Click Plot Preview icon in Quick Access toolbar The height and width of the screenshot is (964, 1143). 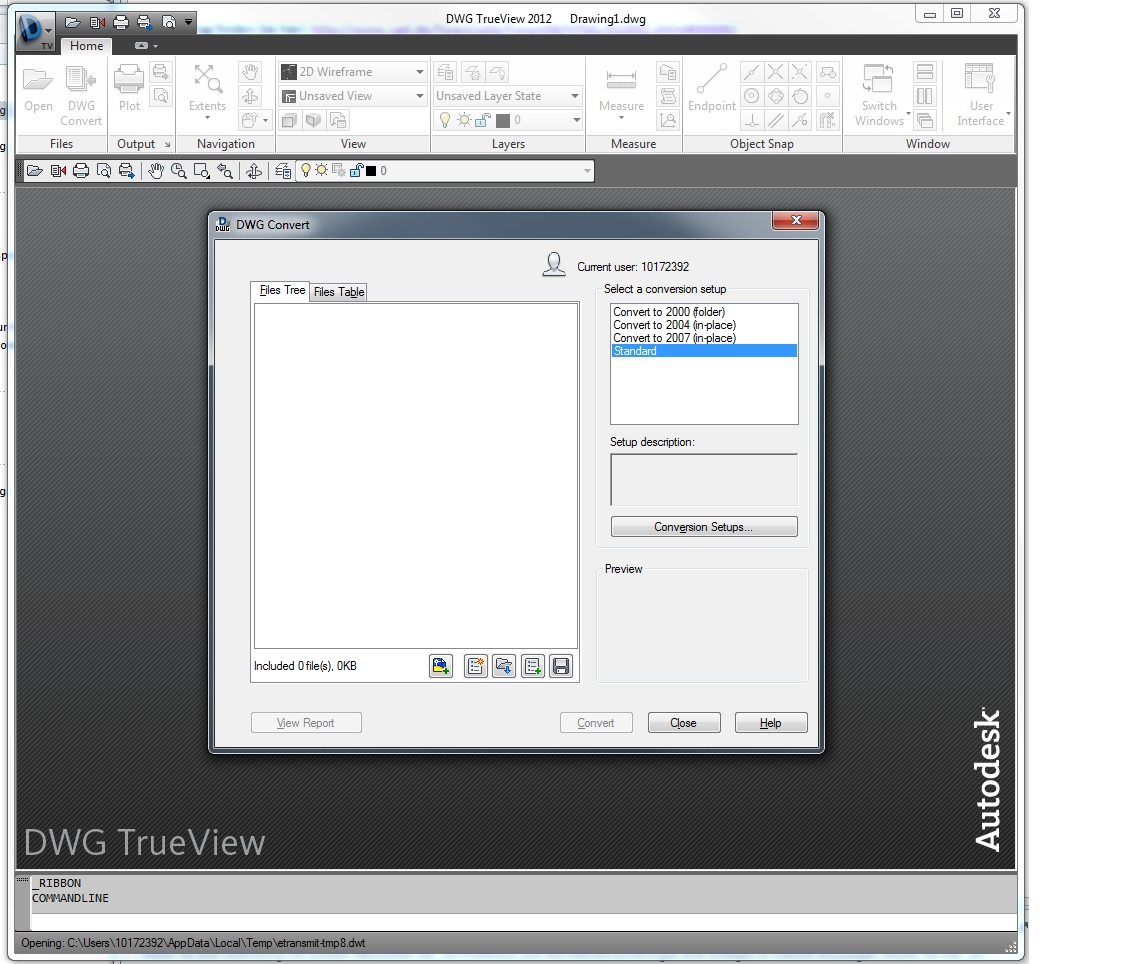coord(168,22)
